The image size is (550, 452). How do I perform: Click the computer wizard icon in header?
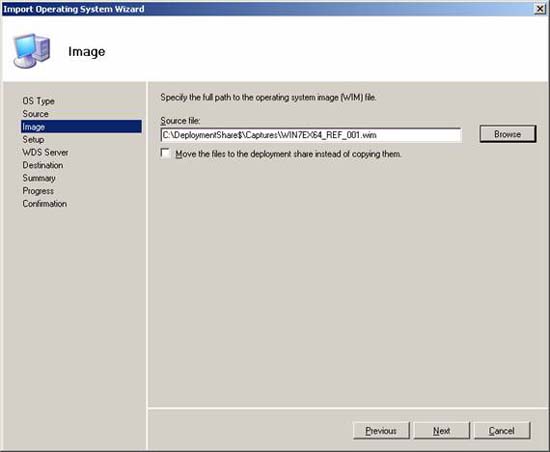coord(32,50)
